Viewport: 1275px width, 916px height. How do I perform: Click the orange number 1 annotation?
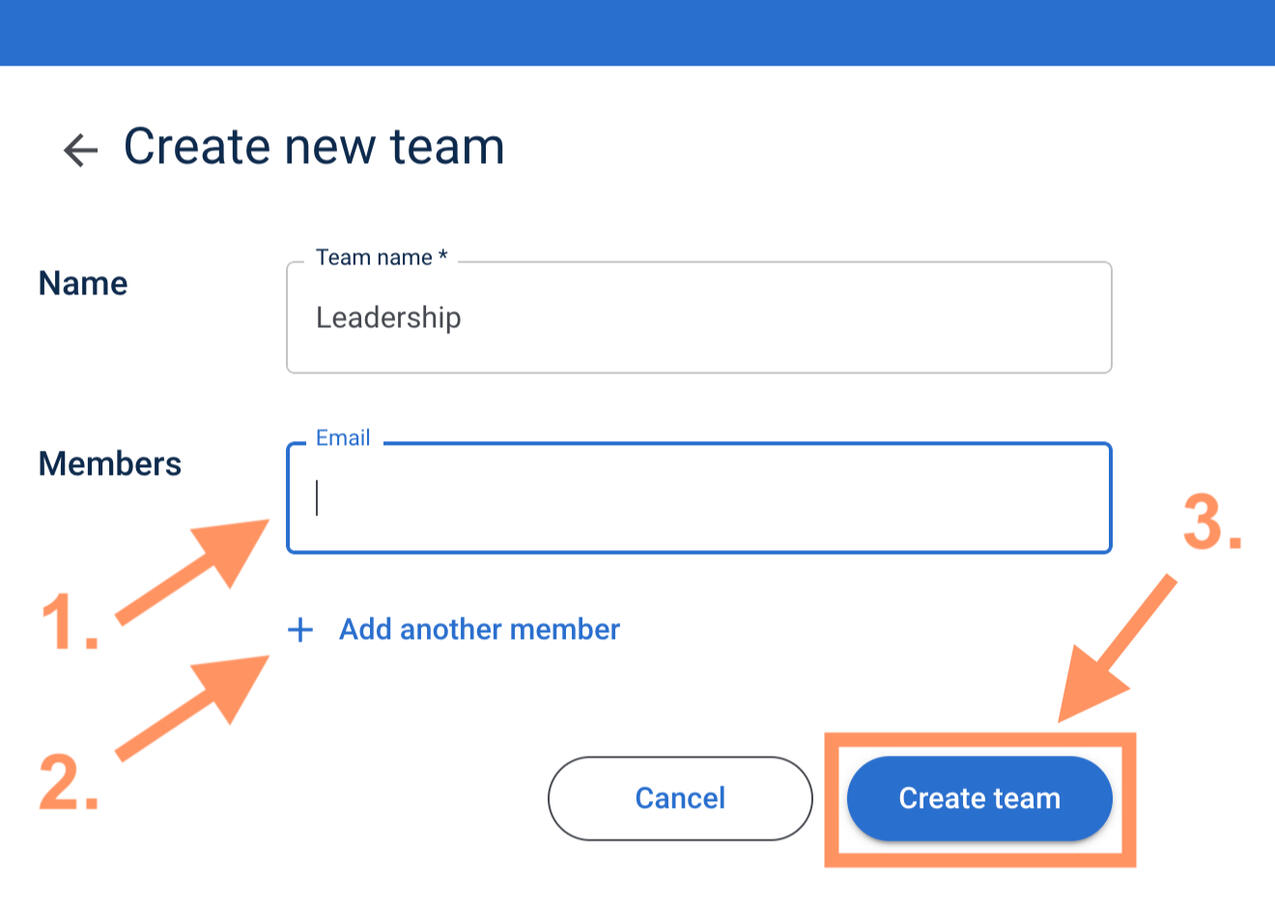(70, 624)
